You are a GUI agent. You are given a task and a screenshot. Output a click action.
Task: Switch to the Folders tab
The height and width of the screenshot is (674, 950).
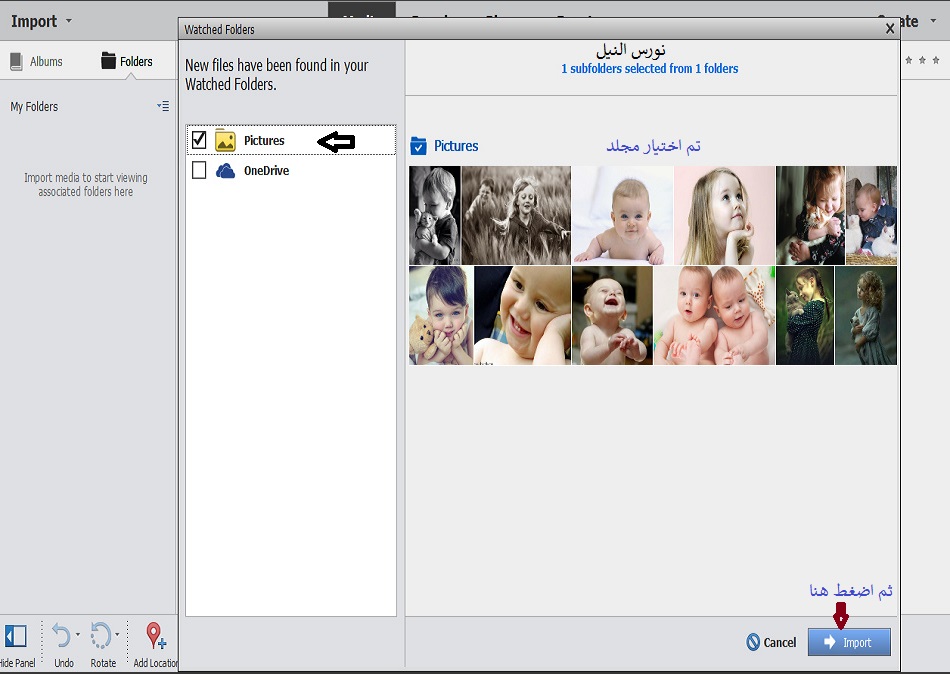pos(127,62)
